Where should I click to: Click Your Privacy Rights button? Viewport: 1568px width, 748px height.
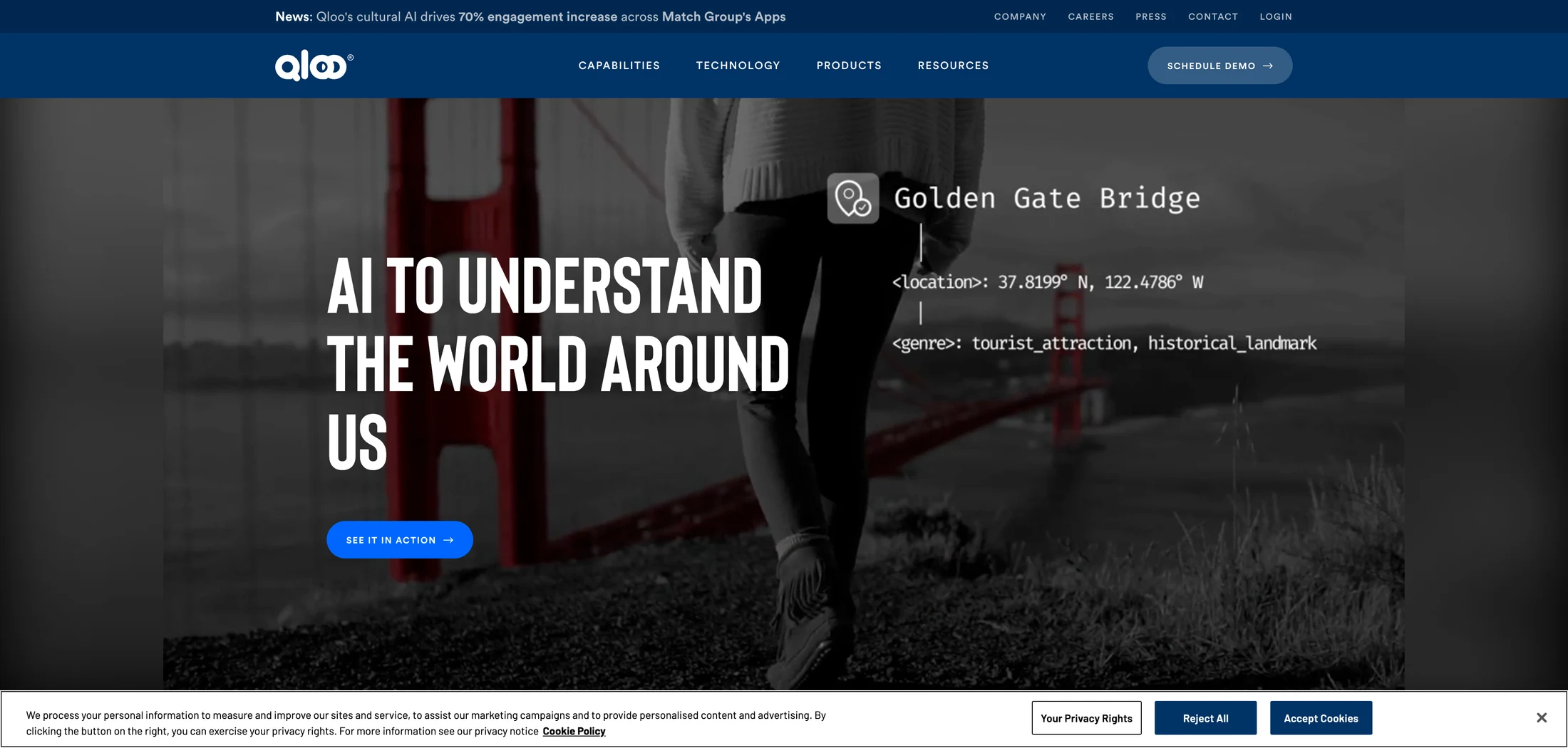pyautogui.click(x=1086, y=718)
